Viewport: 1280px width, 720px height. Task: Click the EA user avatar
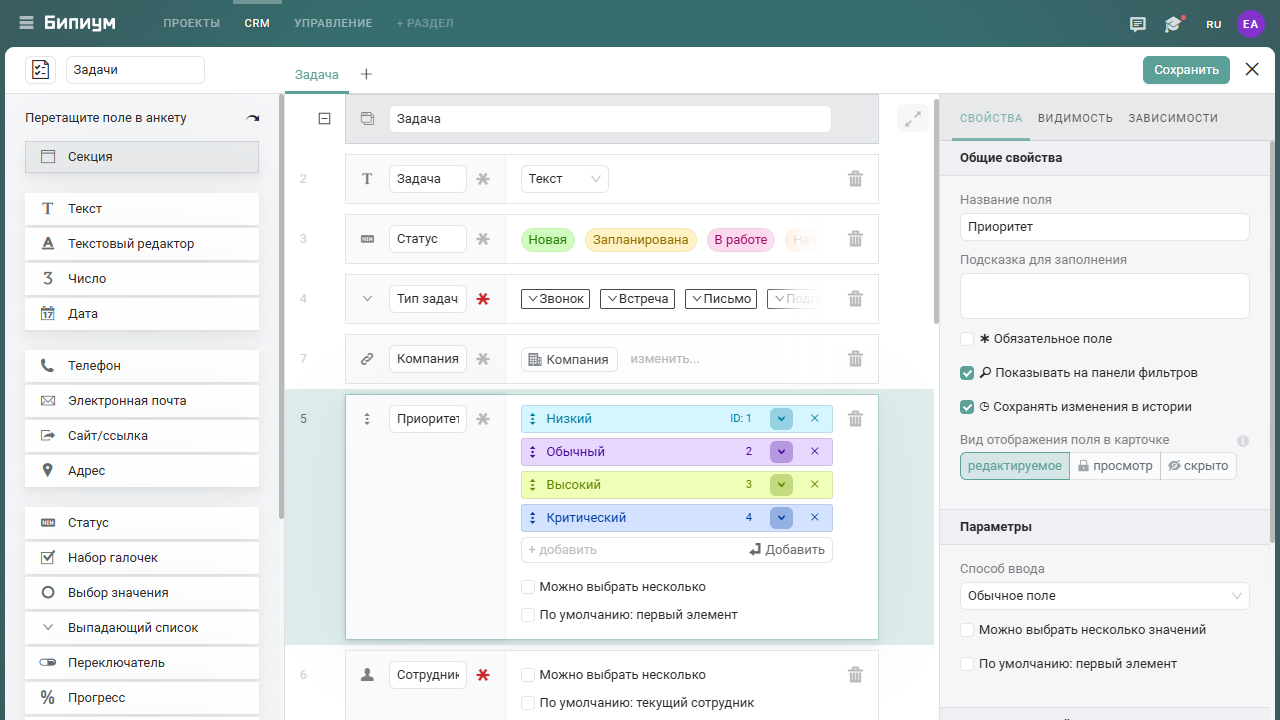1251,24
